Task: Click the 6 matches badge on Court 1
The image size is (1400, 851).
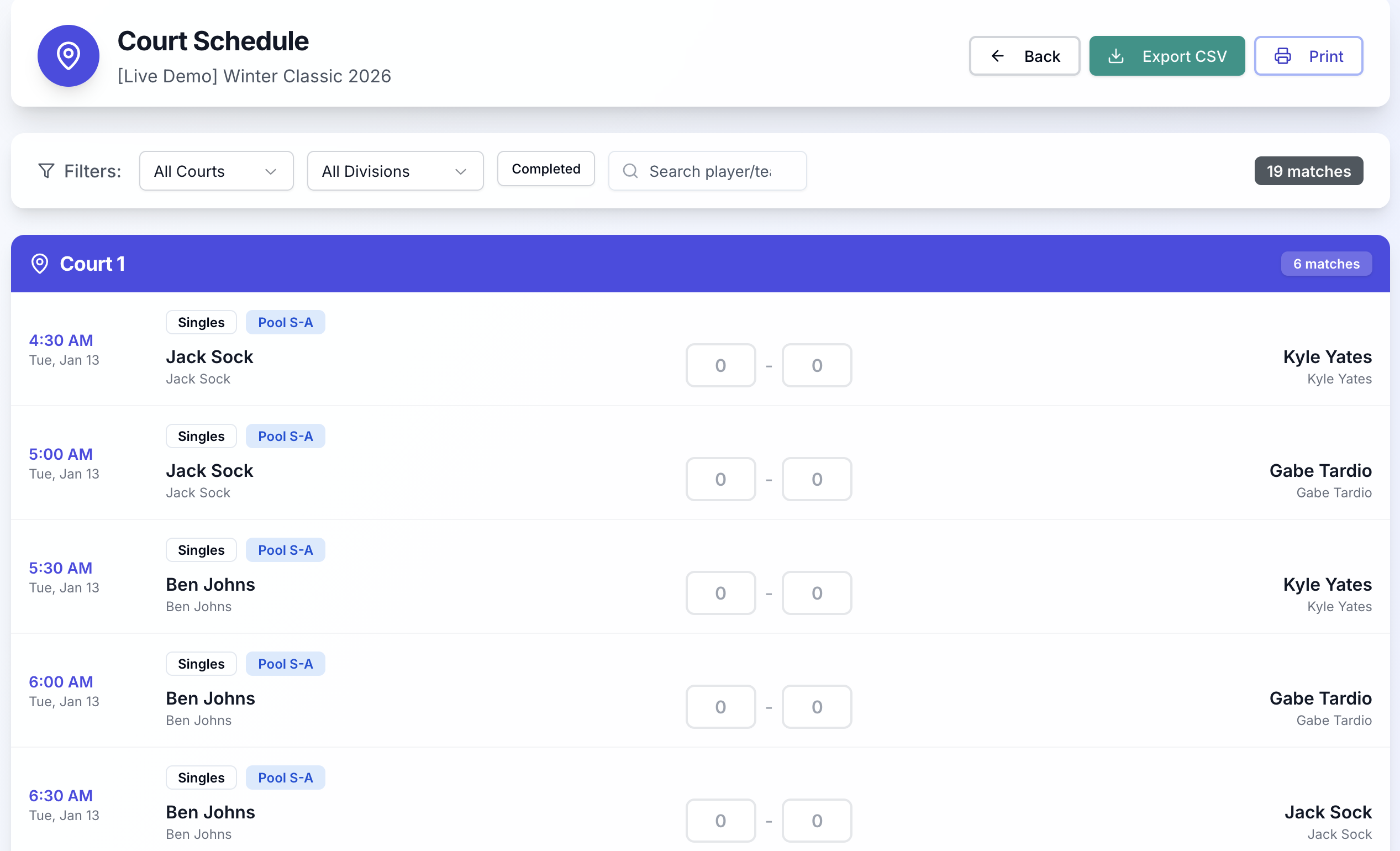Action: (1326, 263)
